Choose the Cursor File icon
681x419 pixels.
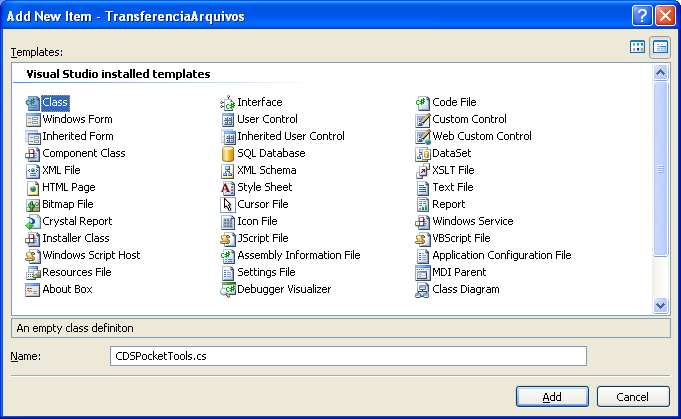click(x=228, y=205)
